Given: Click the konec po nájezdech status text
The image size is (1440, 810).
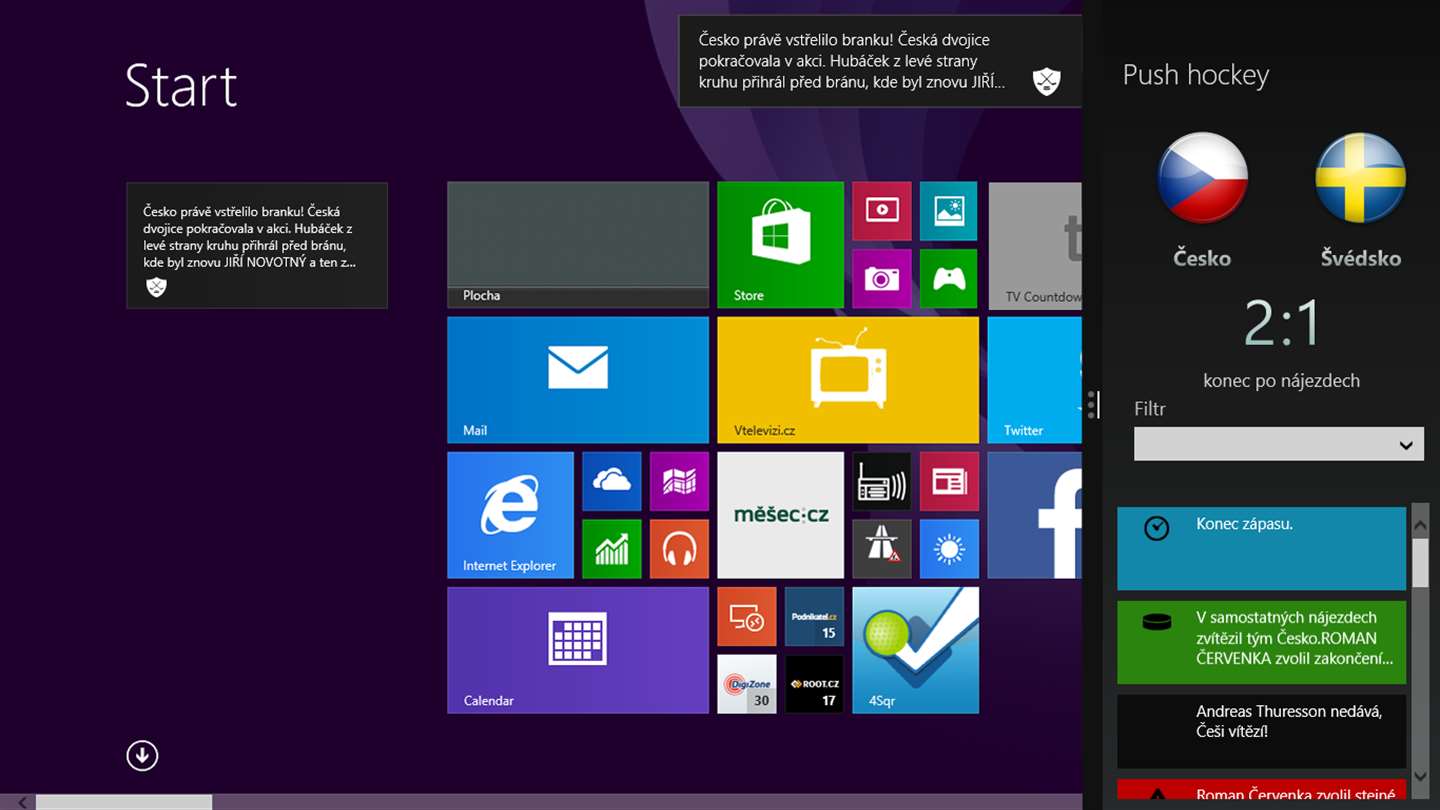Looking at the screenshot, I should click(1281, 381).
